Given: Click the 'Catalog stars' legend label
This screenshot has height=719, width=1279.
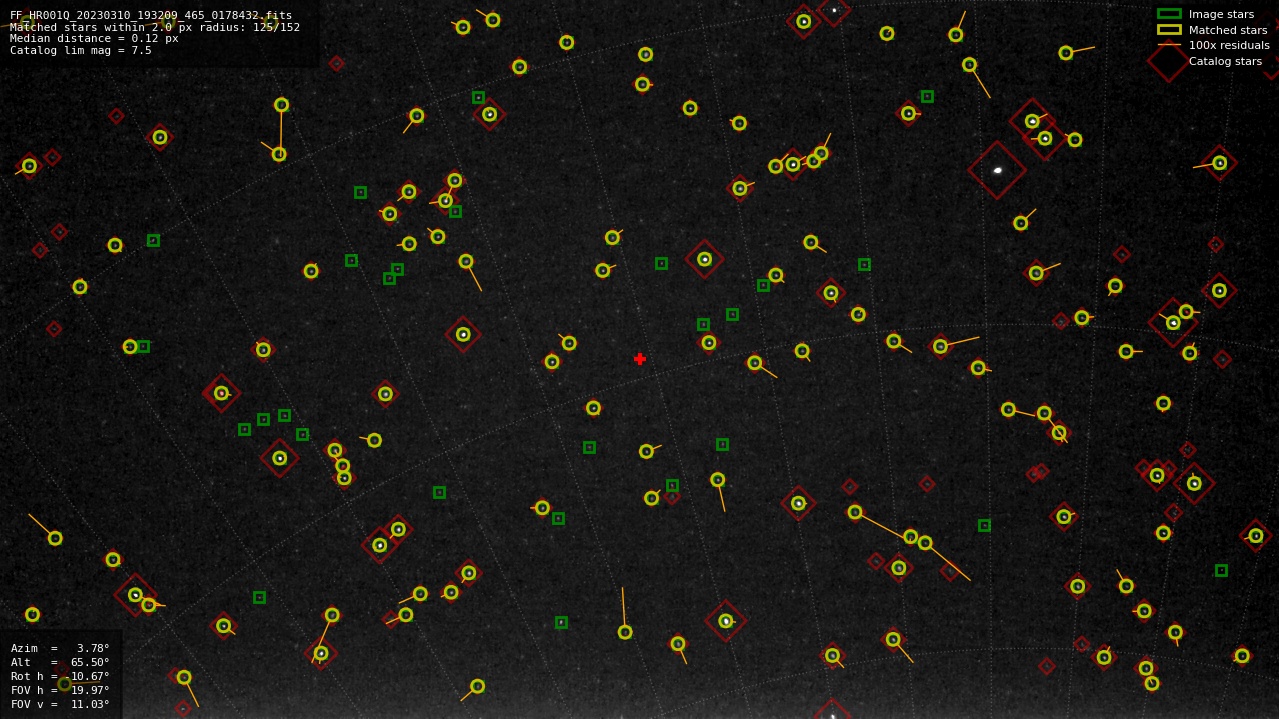Looking at the screenshot, I should [x=1225, y=61].
